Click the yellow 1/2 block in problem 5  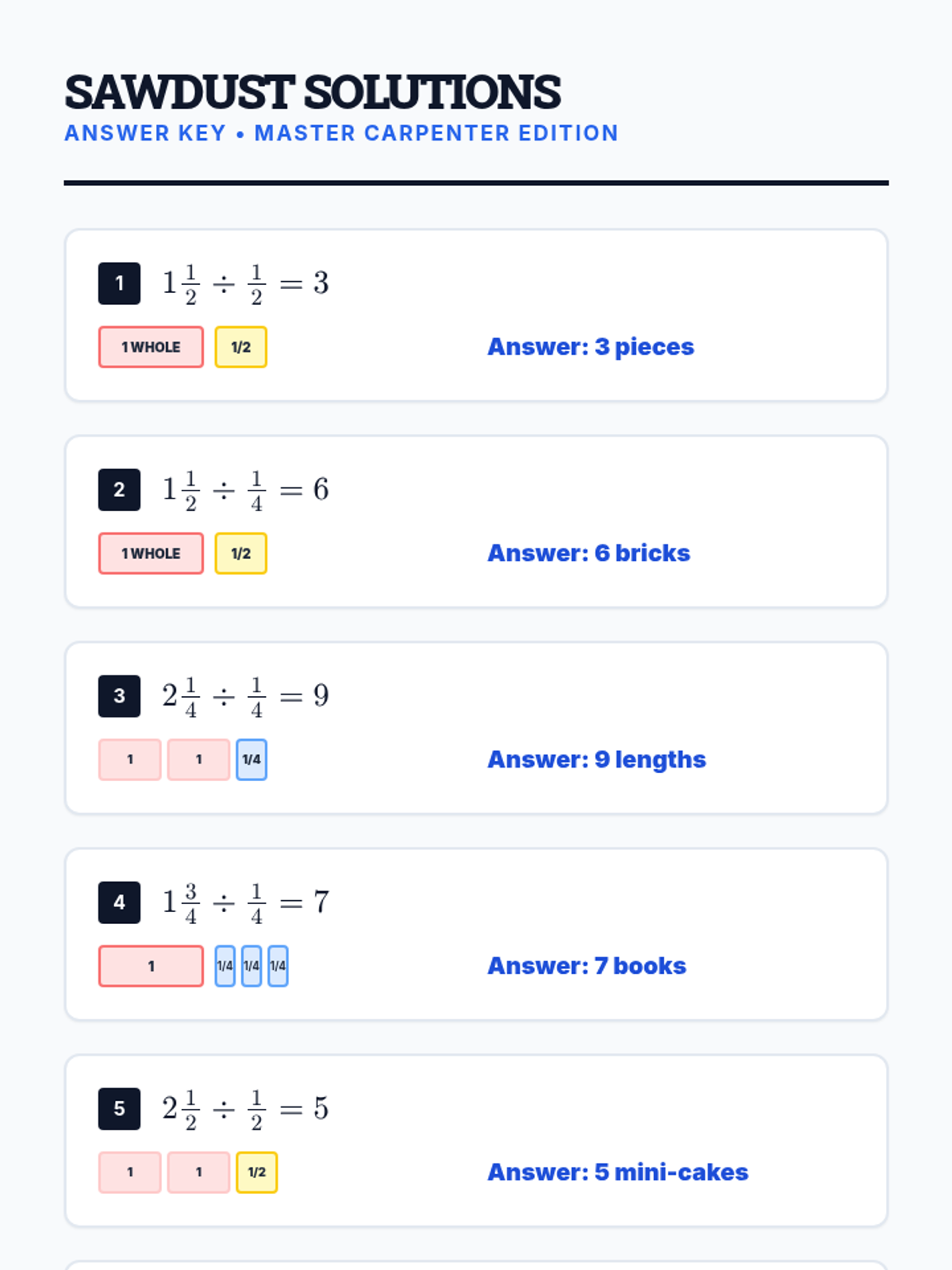[x=257, y=1172]
